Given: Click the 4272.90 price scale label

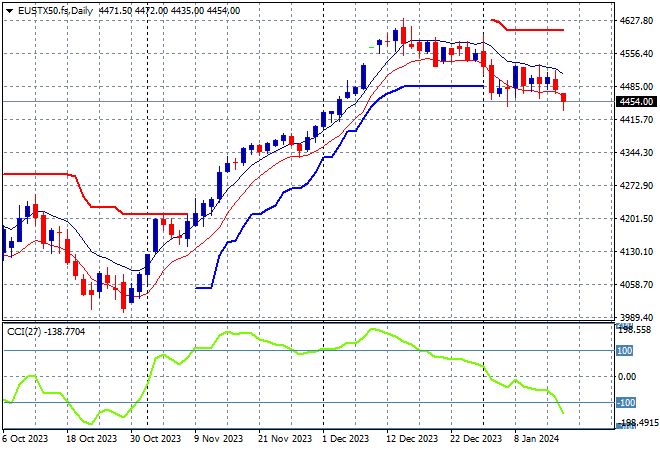Looking at the screenshot, I should [634, 186].
